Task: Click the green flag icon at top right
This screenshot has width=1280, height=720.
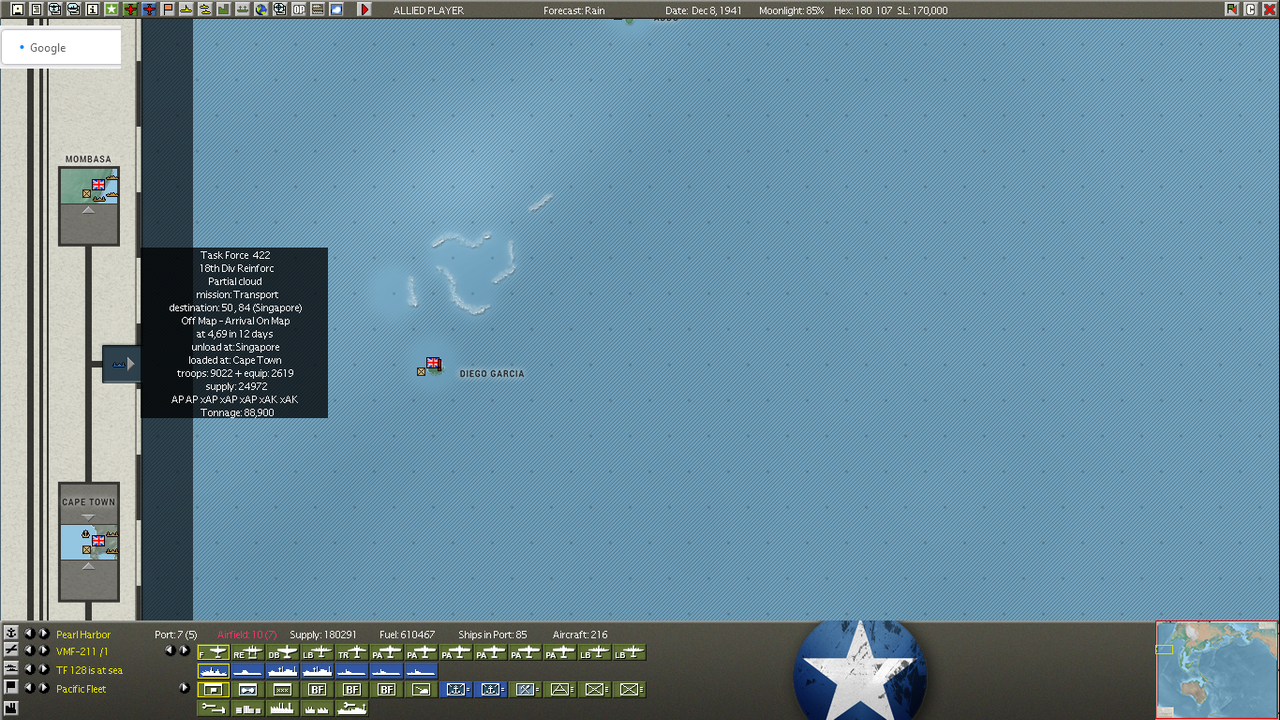Action: [x=1231, y=9]
